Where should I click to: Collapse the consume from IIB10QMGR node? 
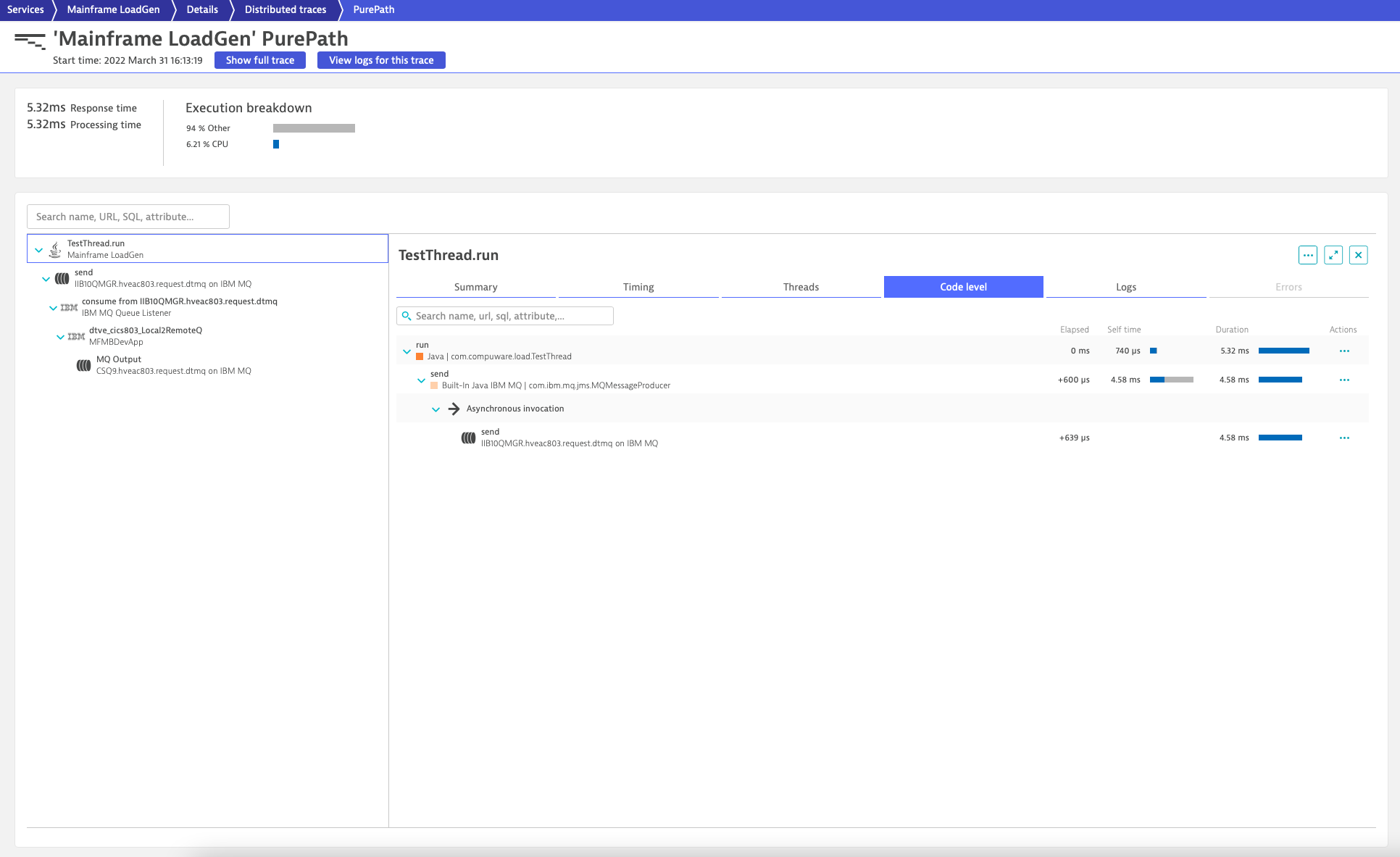pyautogui.click(x=53, y=308)
